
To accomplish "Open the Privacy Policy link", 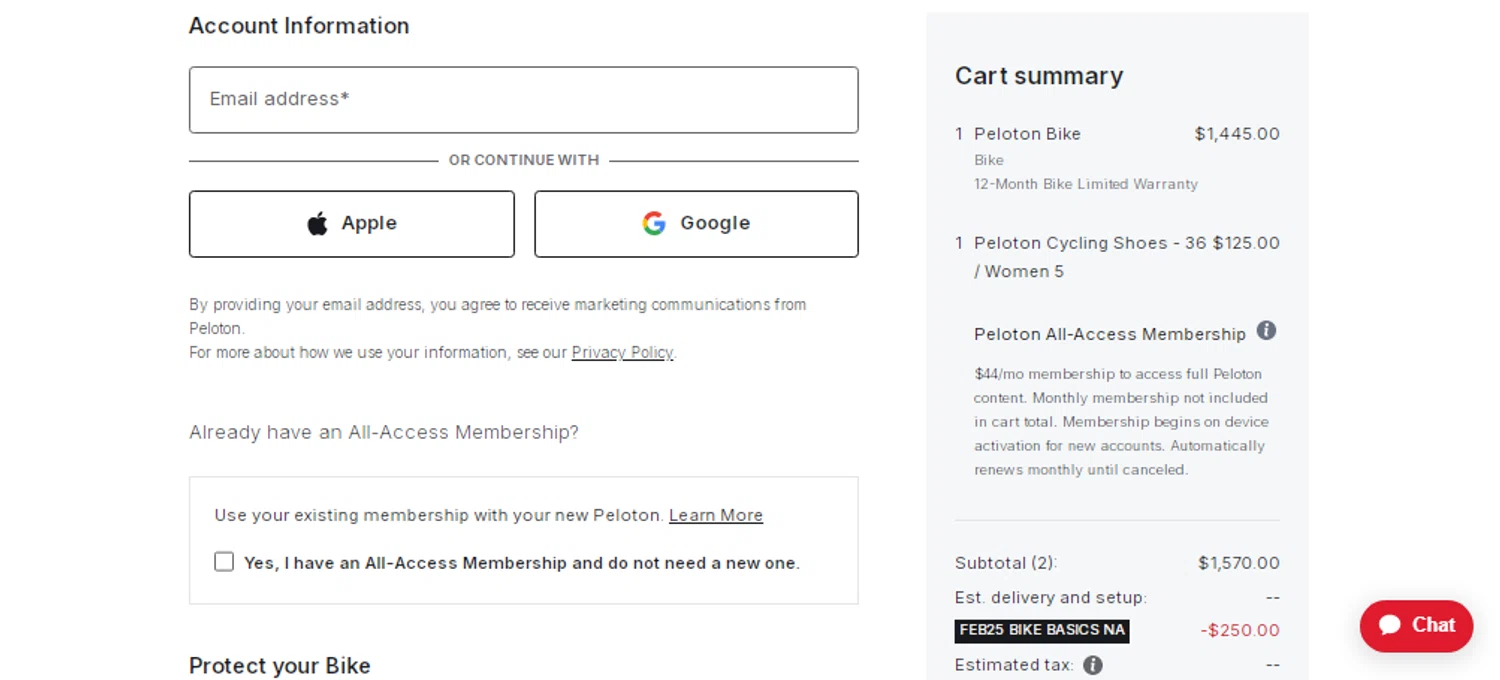I will point(622,353).
